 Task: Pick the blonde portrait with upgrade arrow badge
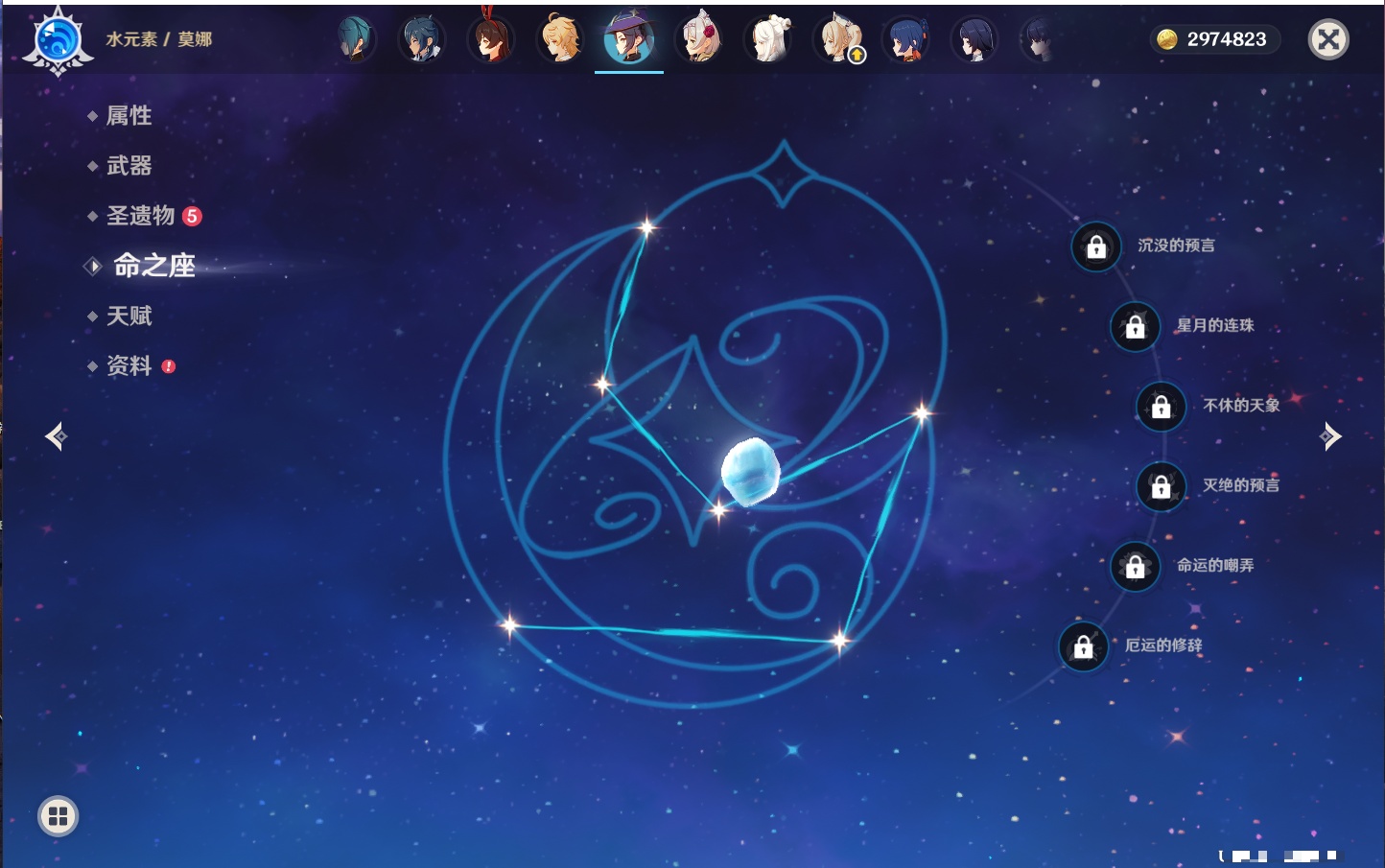[838, 39]
